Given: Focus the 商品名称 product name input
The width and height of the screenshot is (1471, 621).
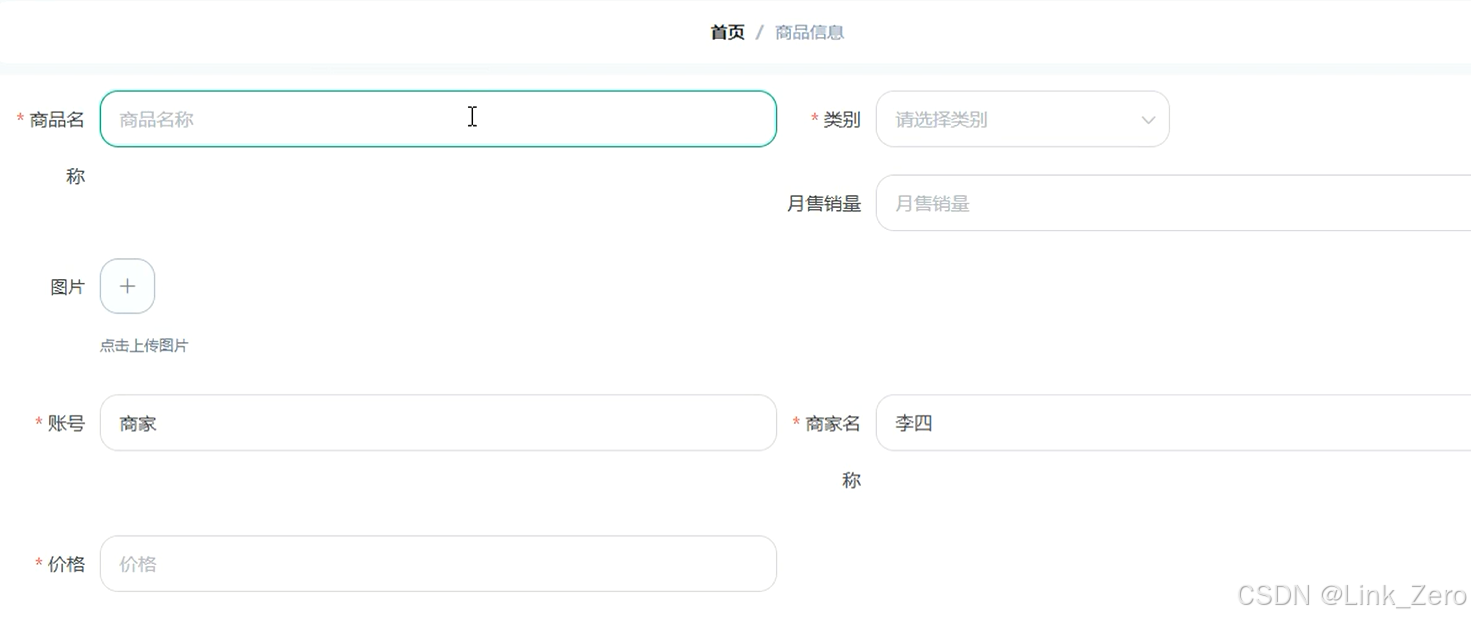Looking at the screenshot, I should [437, 118].
